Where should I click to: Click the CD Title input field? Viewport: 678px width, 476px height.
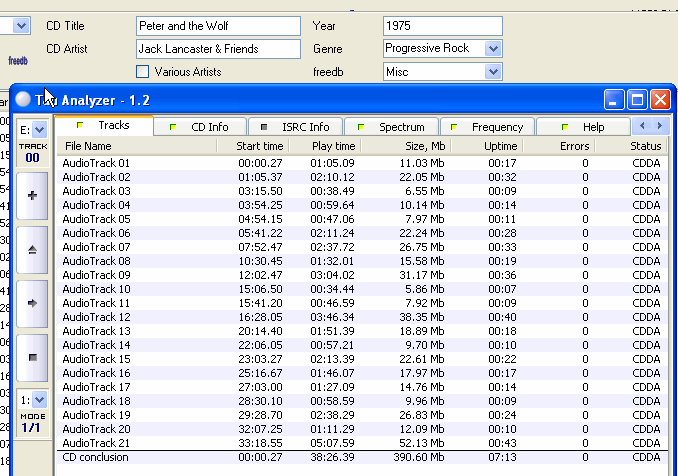[x=218, y=25]
